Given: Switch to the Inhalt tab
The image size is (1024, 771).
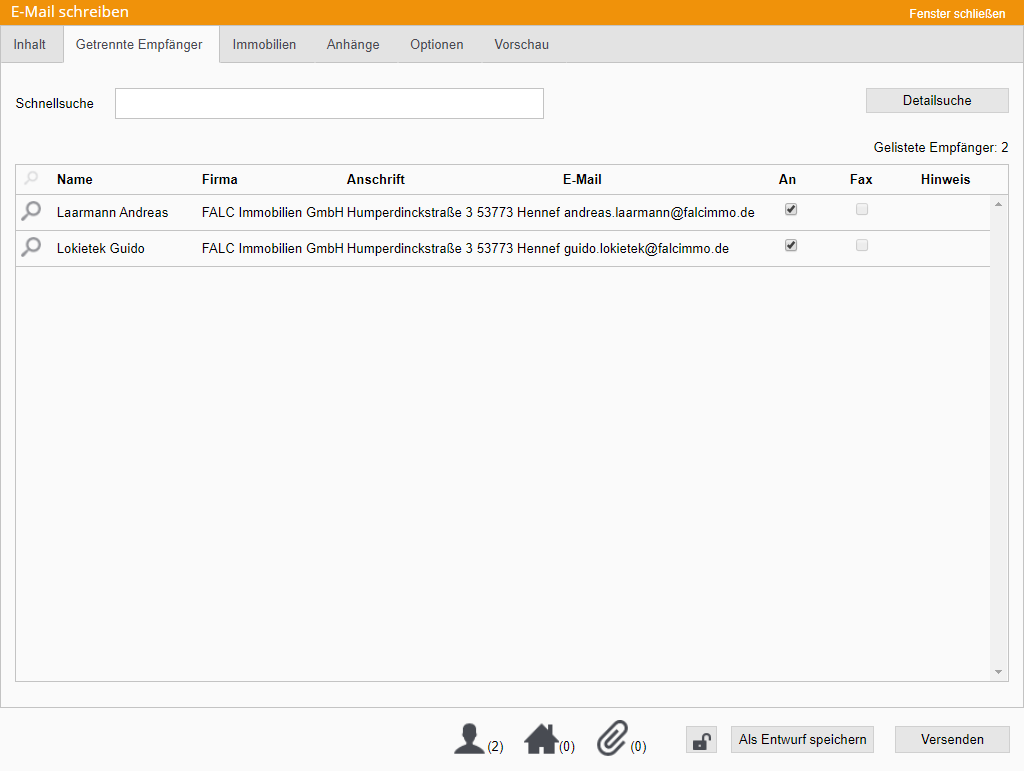Looking at the screenshot, I should [x=30, y=45].
